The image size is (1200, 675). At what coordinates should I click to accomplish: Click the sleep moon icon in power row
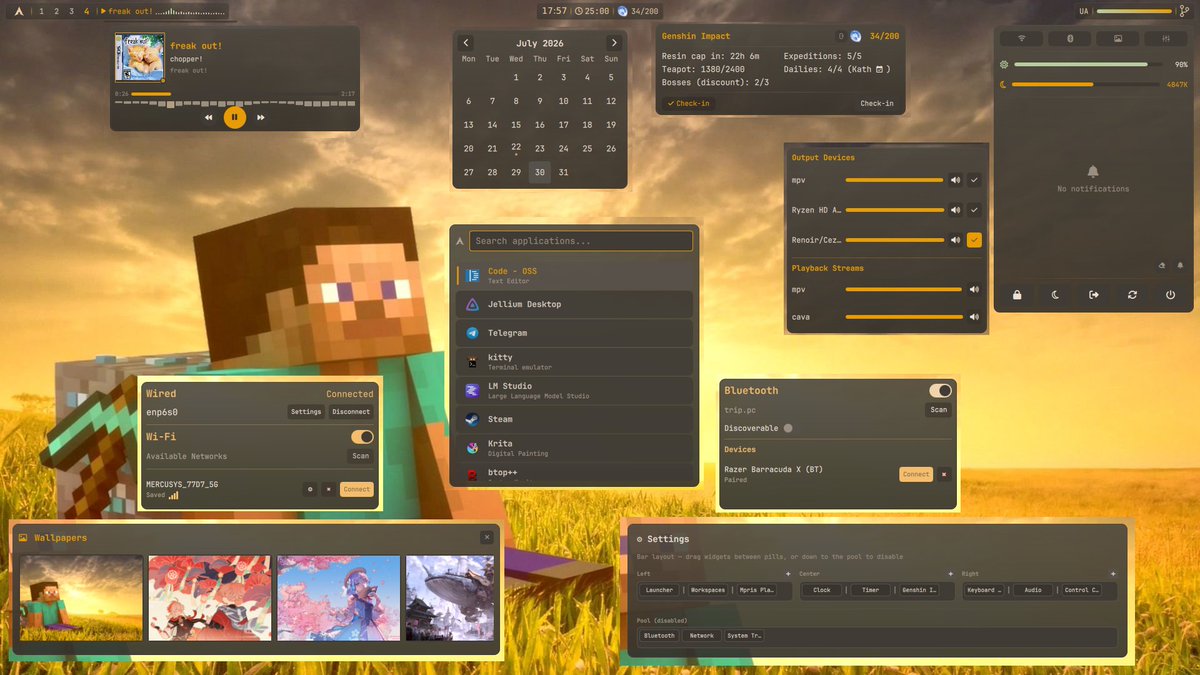pyautogui.click(x=1055, y=295)
